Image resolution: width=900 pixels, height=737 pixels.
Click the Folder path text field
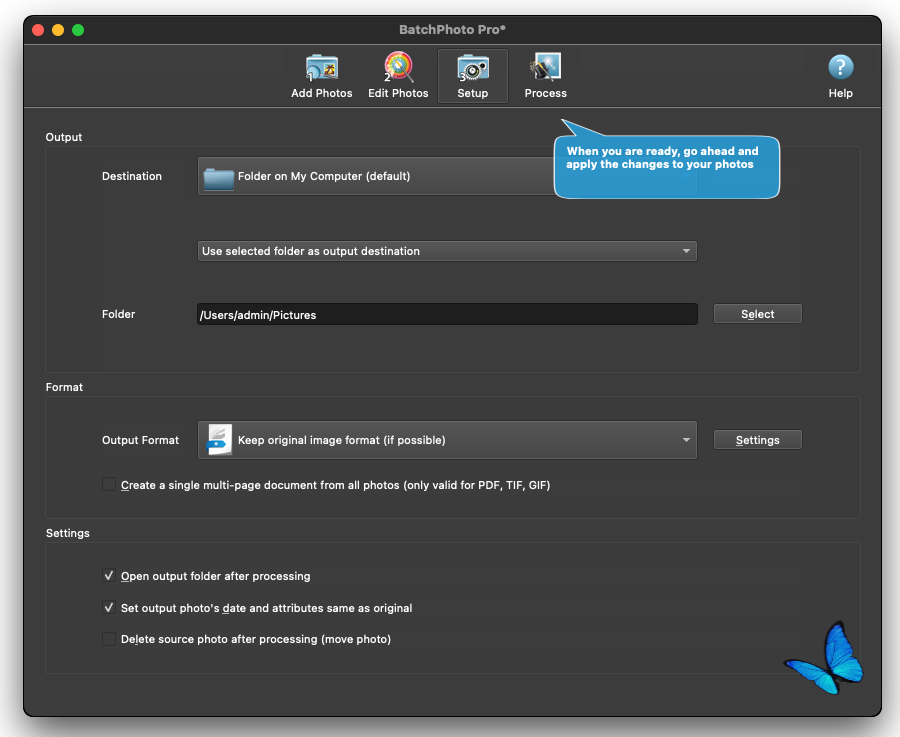[447, 314]
